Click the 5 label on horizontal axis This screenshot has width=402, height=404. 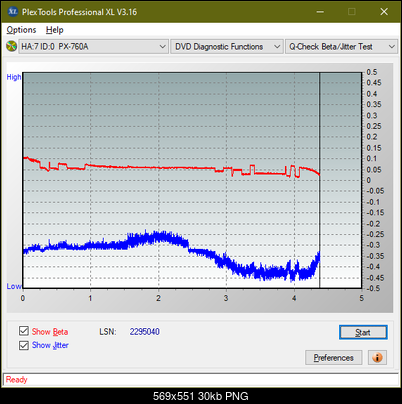[x=361, y=298]
